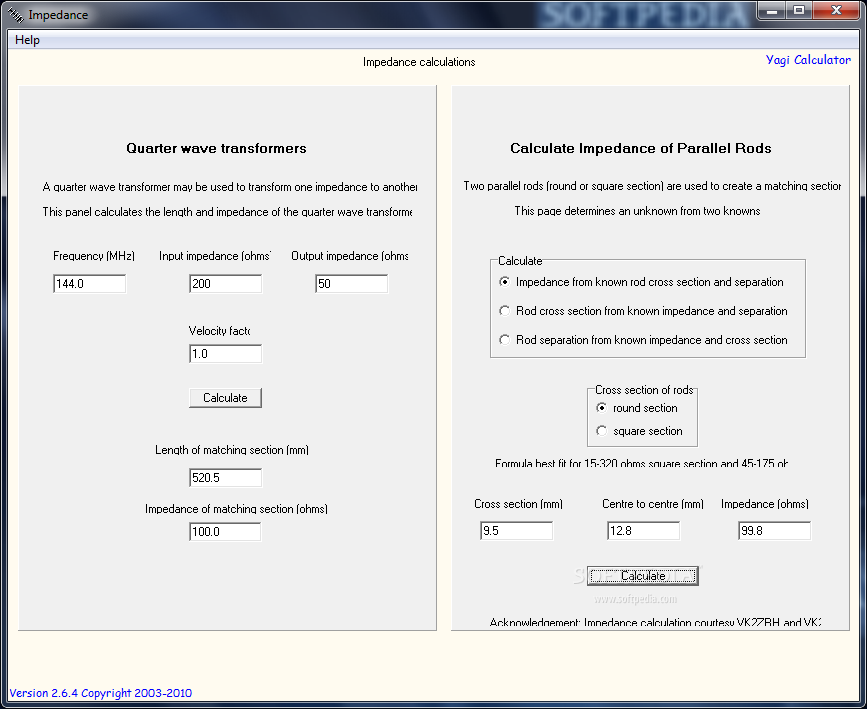
Task: Click the Impedance app icon in title bar
Action: pos(15,15)
